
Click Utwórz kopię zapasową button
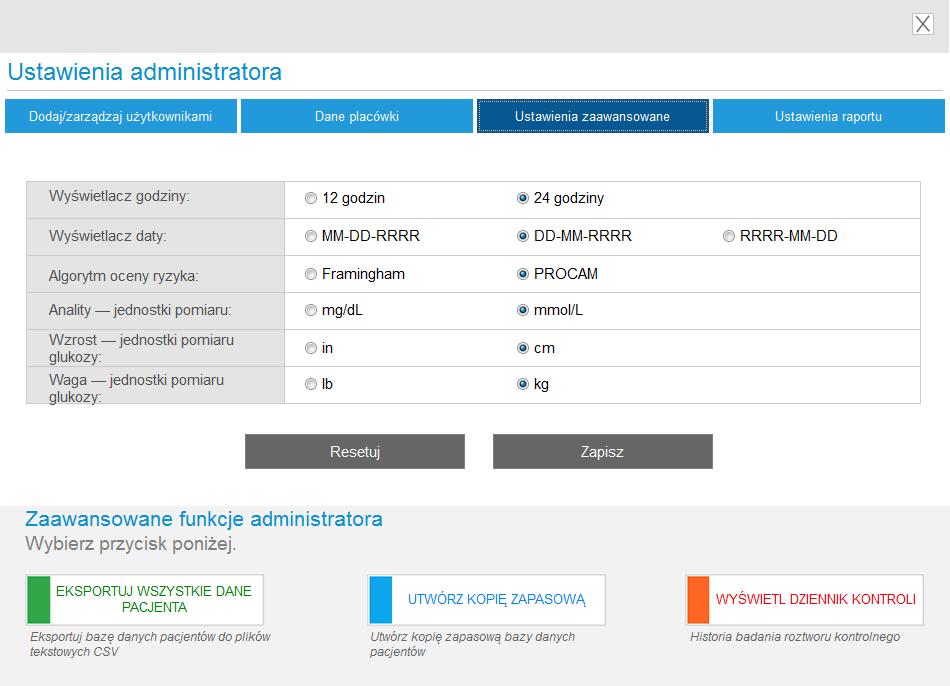point(486,599)
